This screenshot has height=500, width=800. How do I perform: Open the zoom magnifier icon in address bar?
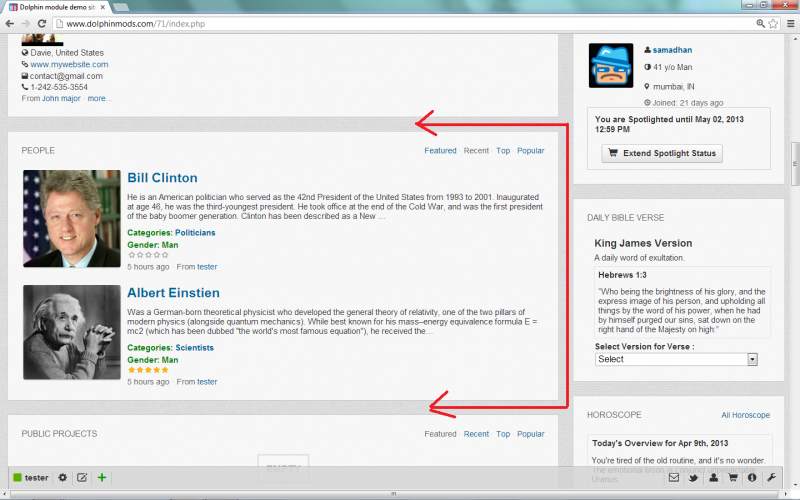760,23
